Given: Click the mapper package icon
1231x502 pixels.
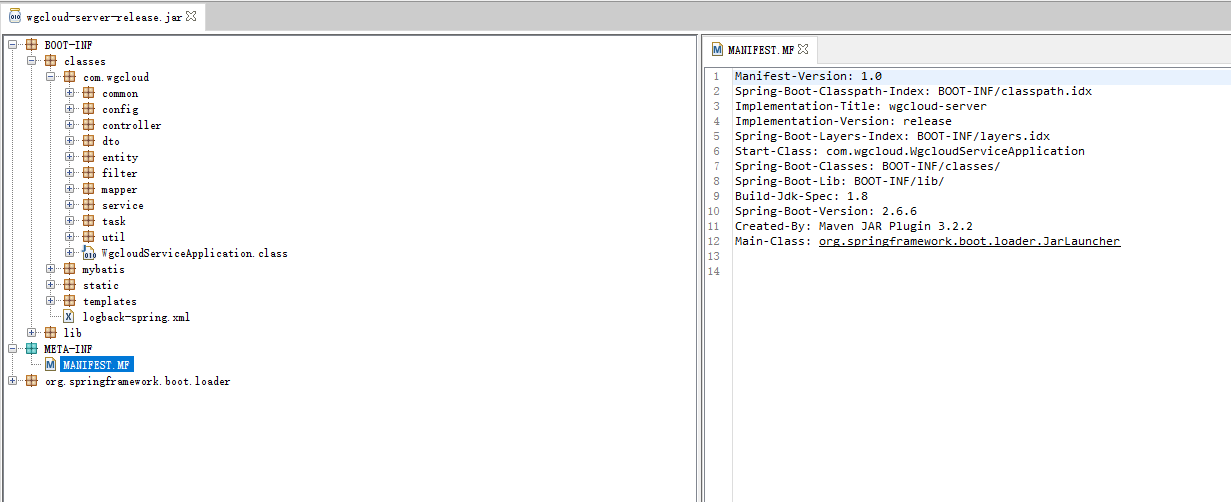Looking at the screenshot, I should [x=89, y=189].
